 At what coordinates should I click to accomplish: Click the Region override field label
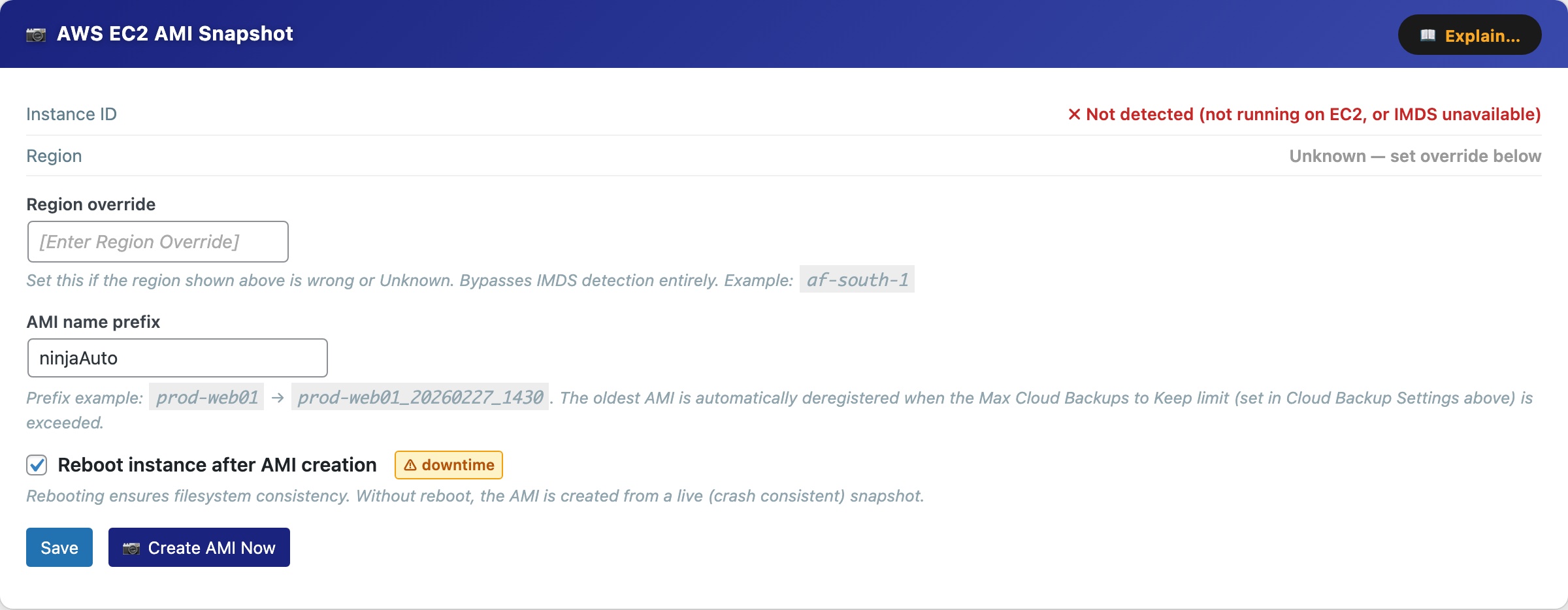coord(91,204)
